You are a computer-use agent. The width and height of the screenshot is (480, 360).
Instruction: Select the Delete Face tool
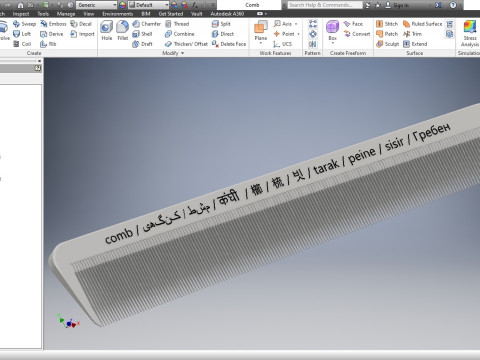point(229,44)
